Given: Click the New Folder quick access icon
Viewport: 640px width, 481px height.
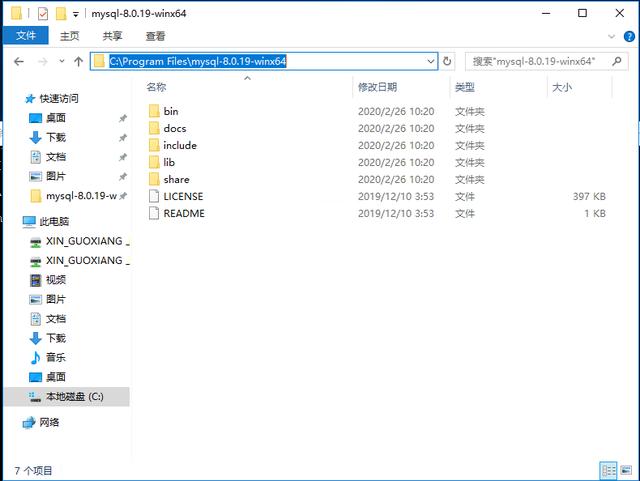Looking at the screenshot, I should 60,13.
